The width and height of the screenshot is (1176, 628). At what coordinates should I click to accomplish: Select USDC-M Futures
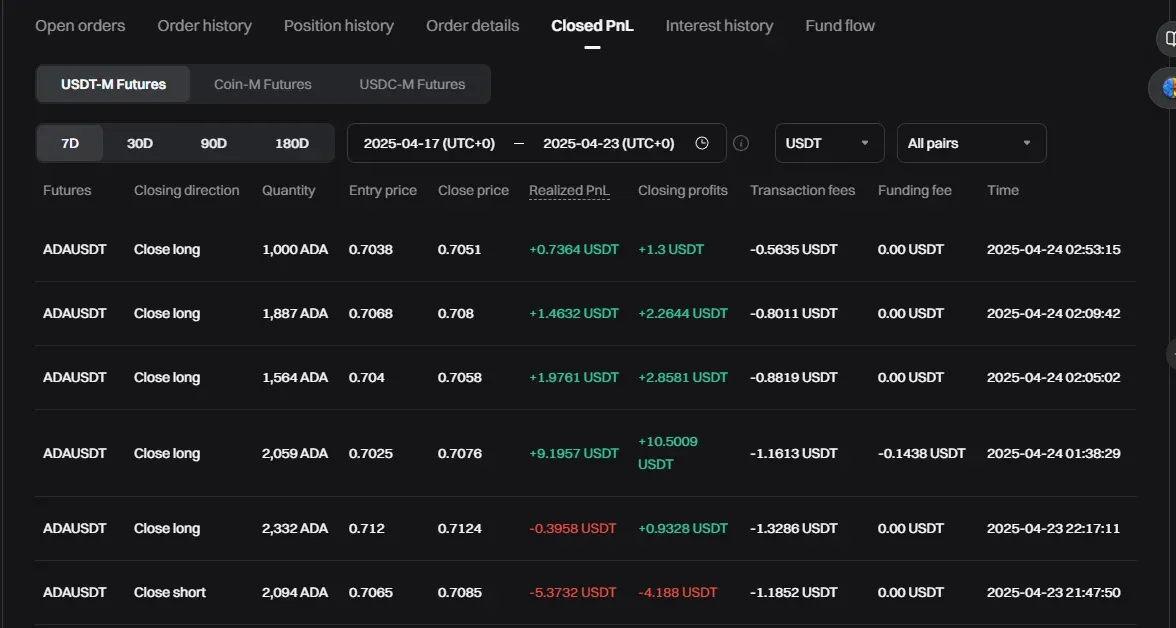[x=412, y=84]
